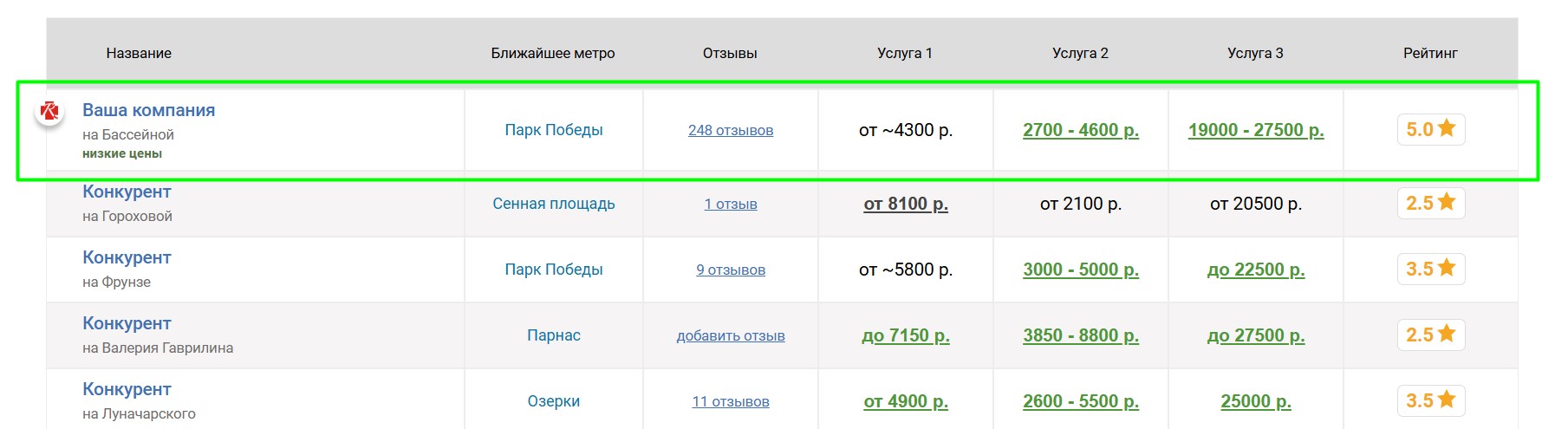Open the "11 отзывов" reviews link
This screenshot has width=1568, height=429.
pyautogui.click(x=730, y=401)
